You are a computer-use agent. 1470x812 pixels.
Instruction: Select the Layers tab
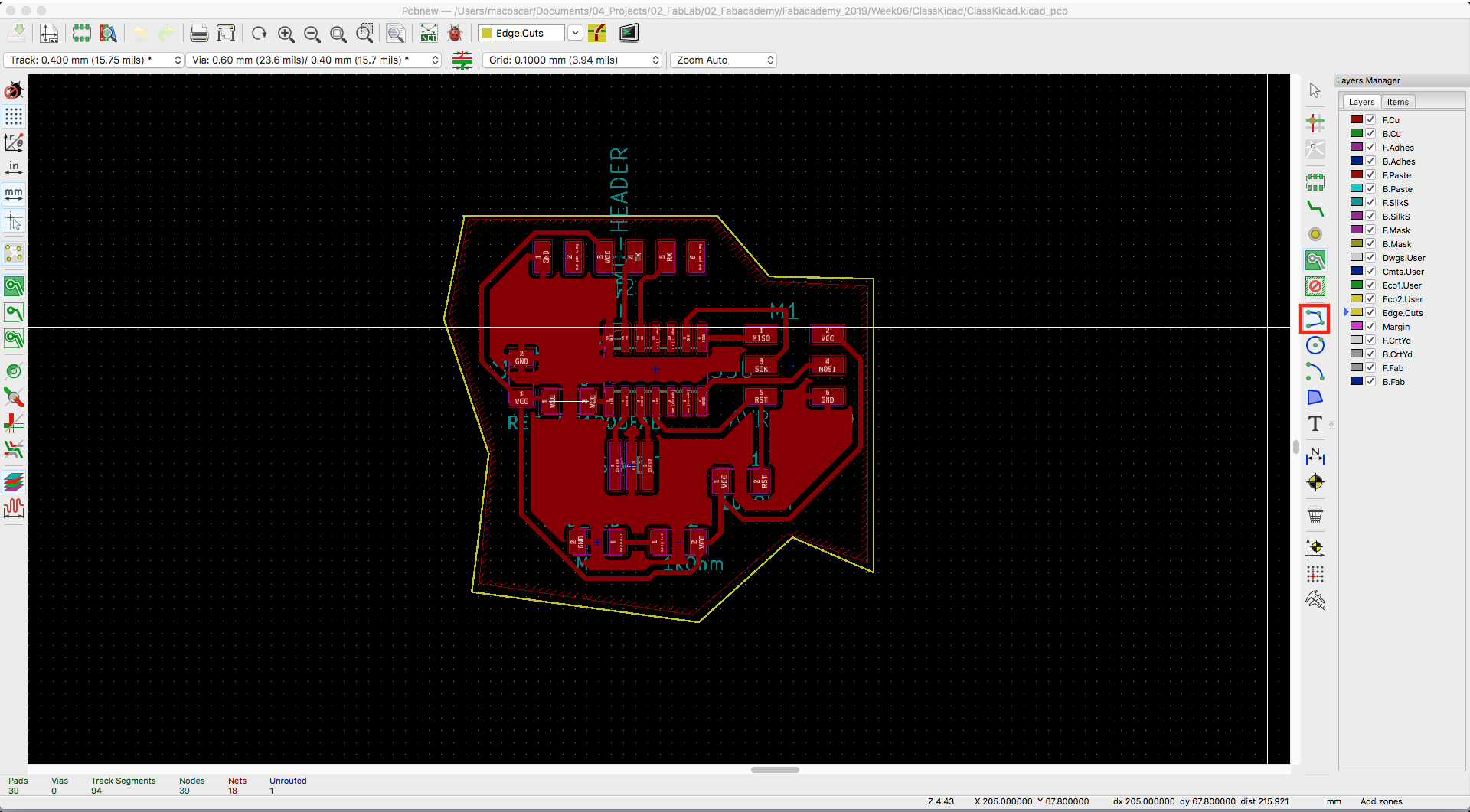click(1361, 102)
